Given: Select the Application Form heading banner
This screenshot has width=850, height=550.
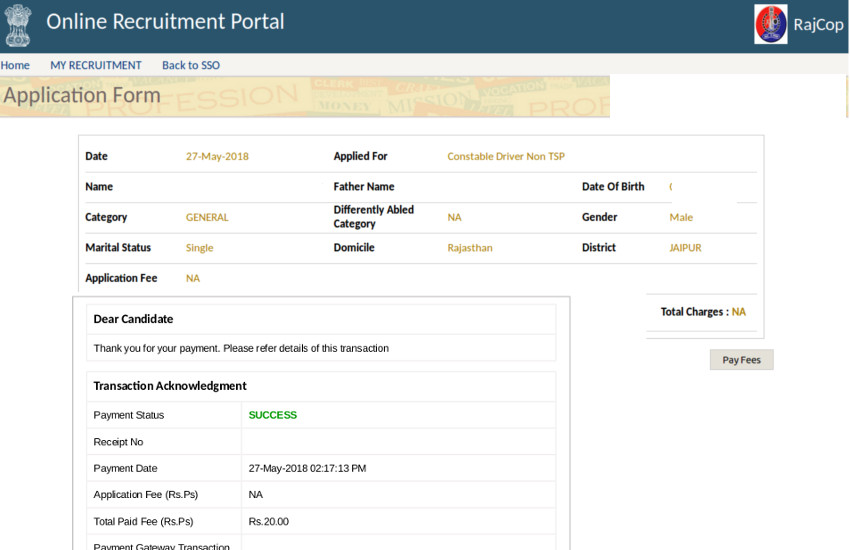Looking at the screenshot, I should tap(82, 96).
